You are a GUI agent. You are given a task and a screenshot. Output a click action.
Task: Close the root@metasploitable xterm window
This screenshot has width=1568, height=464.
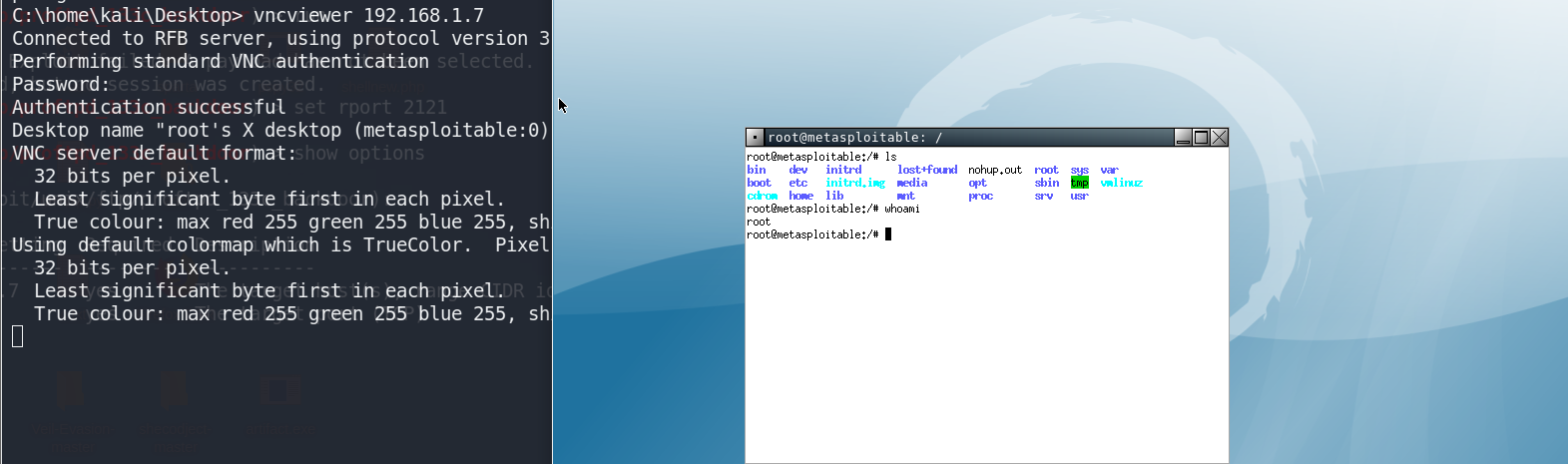(1219, 138)
